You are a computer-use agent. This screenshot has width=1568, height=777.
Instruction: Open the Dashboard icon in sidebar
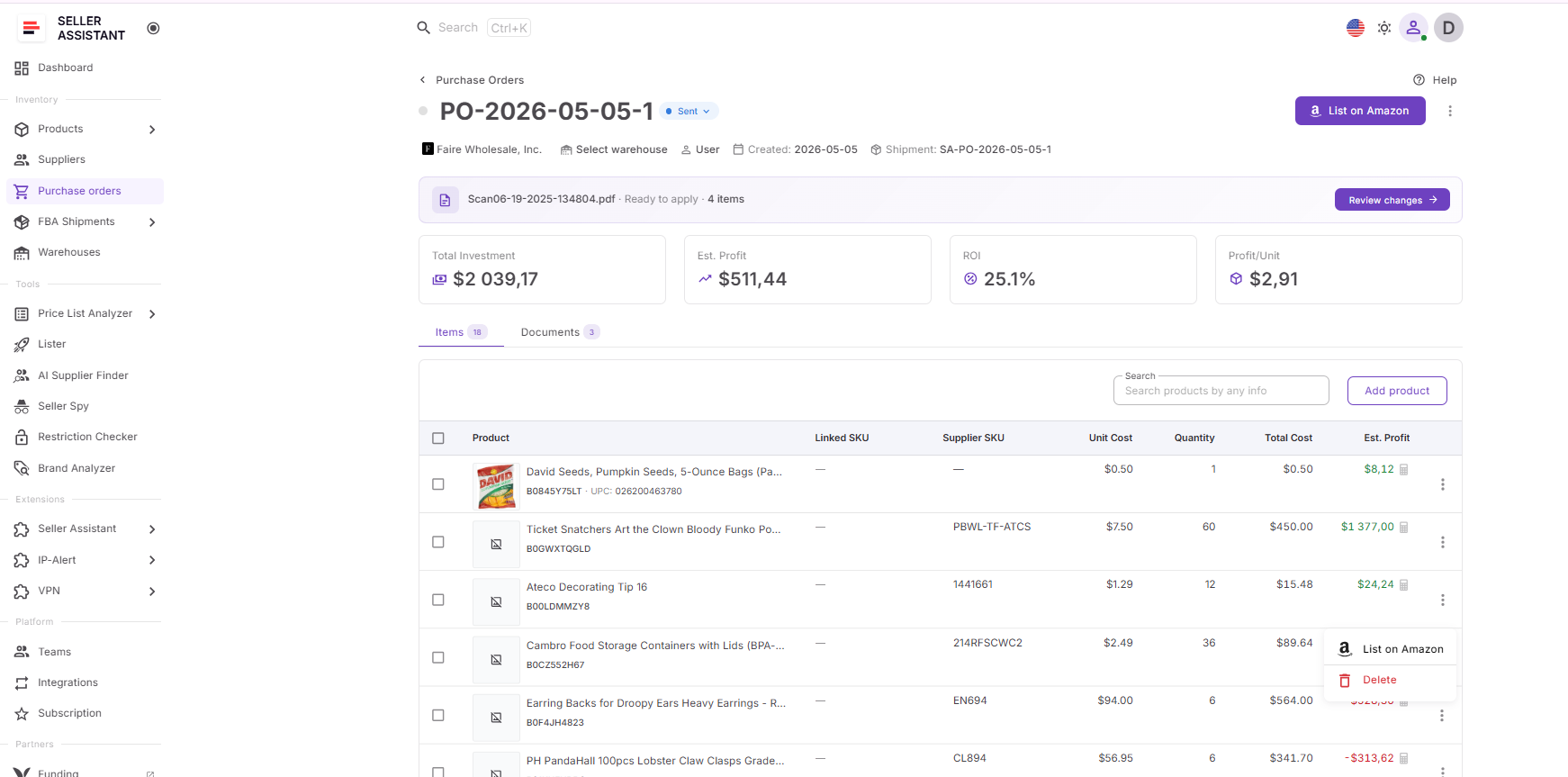22,68
